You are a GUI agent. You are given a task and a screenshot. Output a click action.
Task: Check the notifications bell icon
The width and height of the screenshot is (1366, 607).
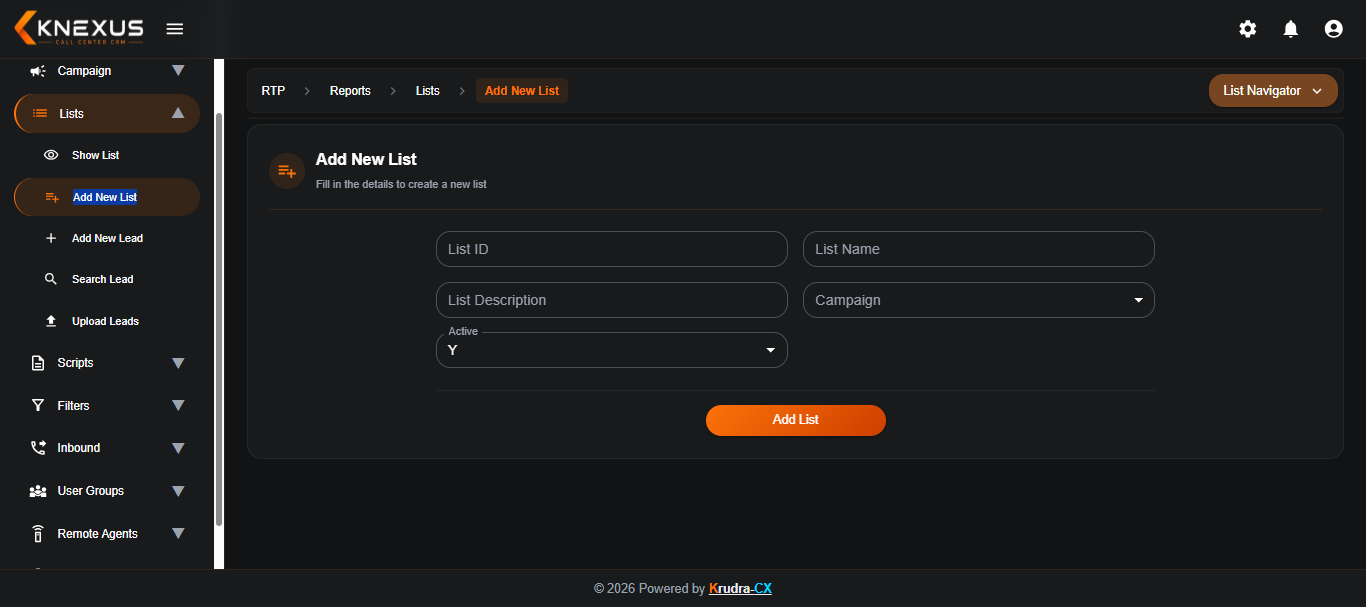click(1291, 29)
